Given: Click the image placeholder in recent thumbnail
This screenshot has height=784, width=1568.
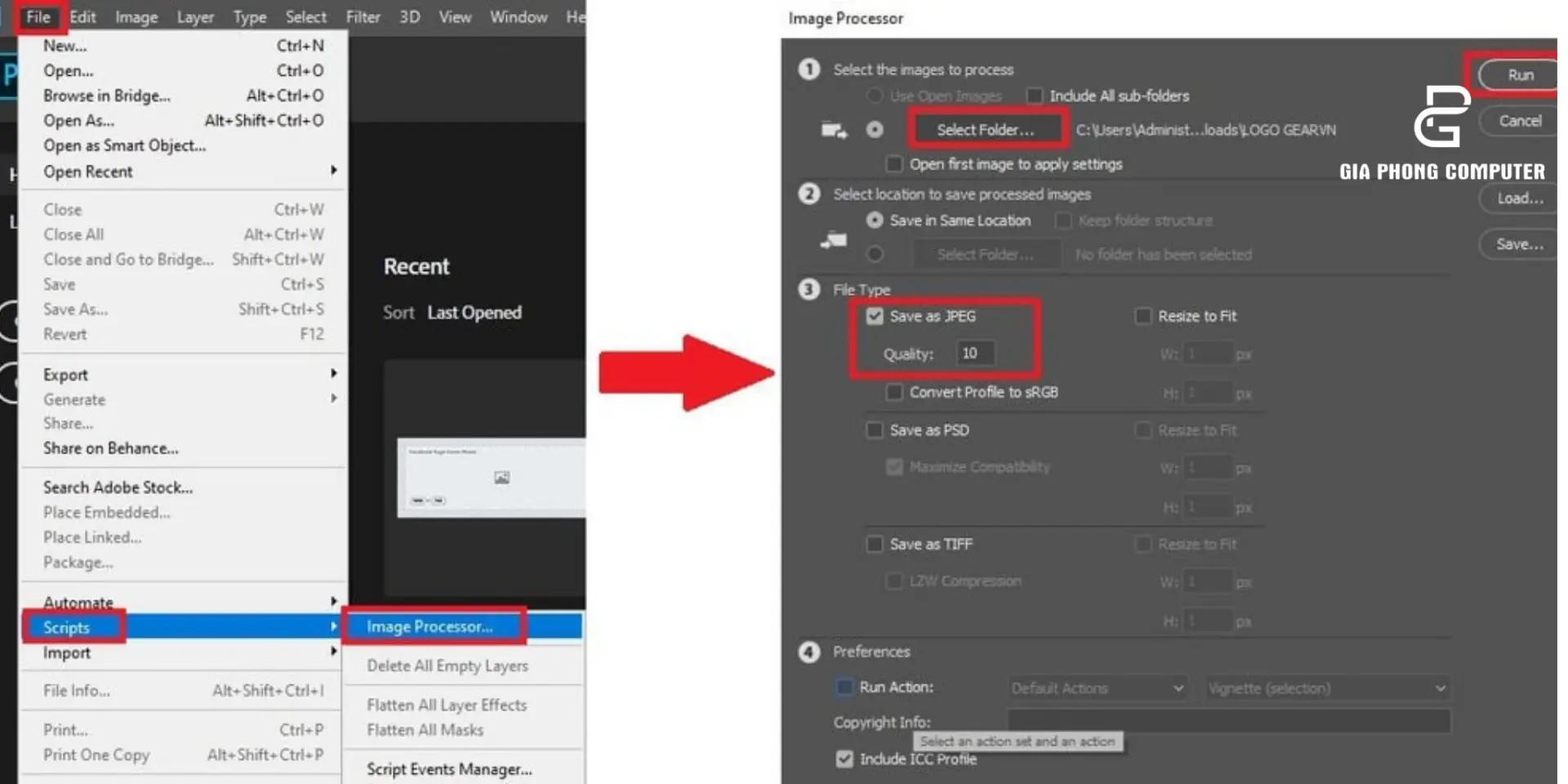Looking at the screenshot, I should coord(501,478).
